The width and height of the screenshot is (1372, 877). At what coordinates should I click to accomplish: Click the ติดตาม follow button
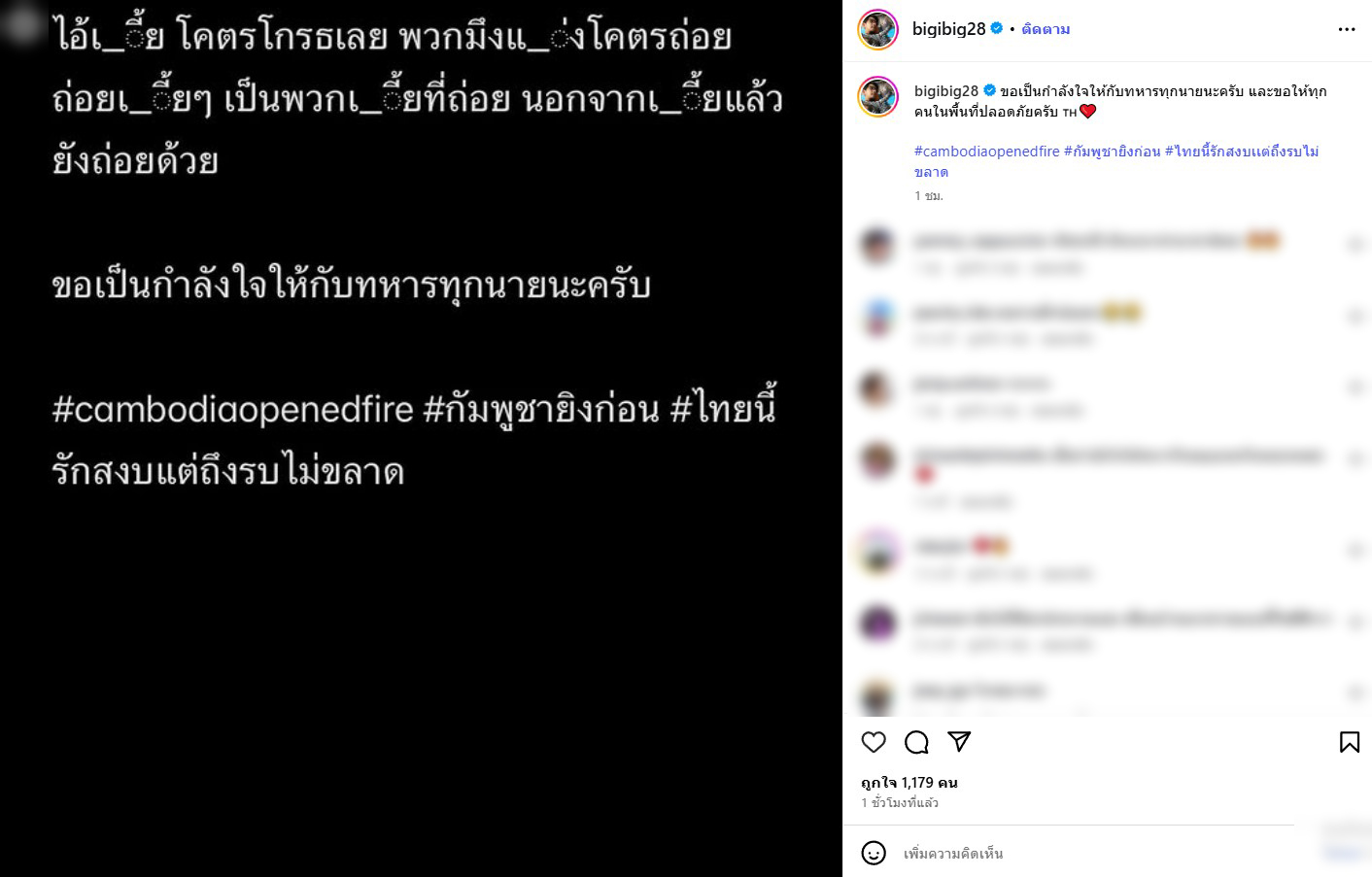pyautogui.click(x=1046, y=29)
